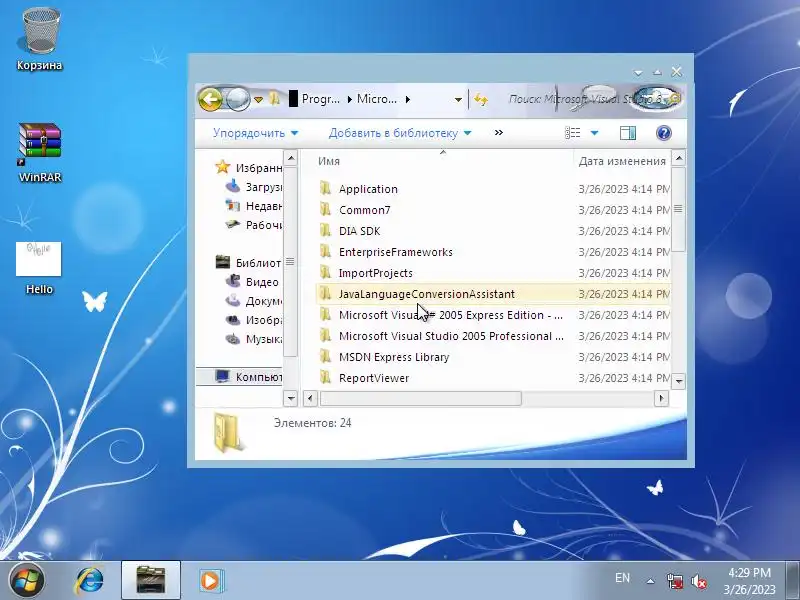Select the JavaLanguageConversionAssistant folder icon
Screen dimensions: 800x600
[x=326, y=294]
